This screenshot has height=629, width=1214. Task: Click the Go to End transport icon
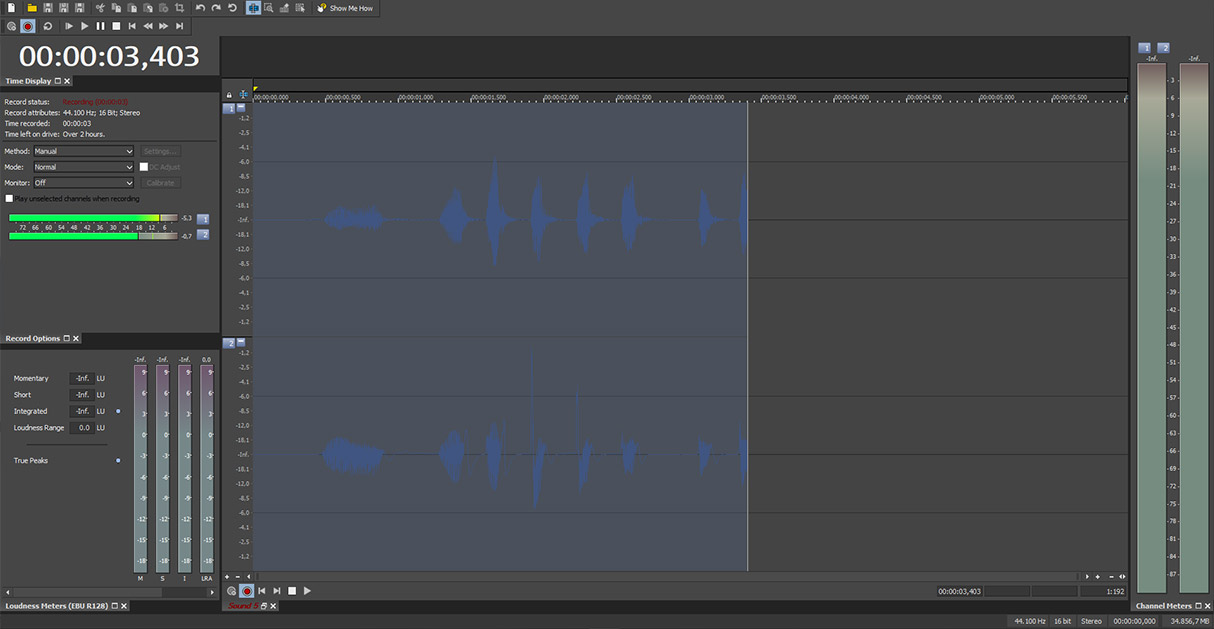click(x=180, y=26)
